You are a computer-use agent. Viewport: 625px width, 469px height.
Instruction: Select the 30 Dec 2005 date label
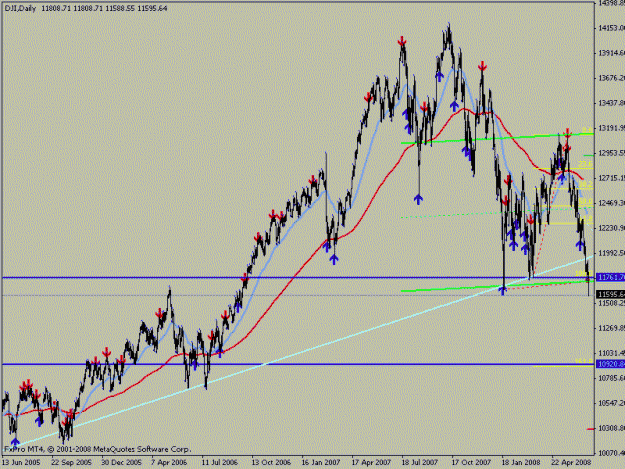coord(121,463)
